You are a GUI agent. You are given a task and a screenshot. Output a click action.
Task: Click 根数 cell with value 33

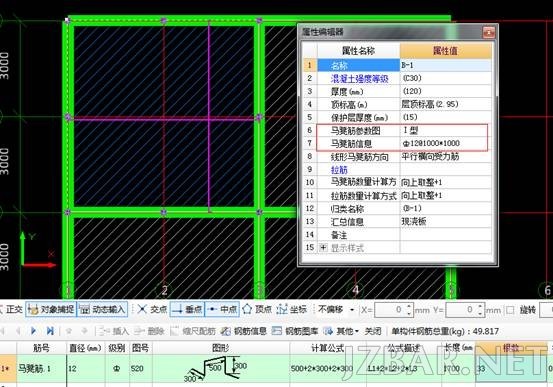point(511,369)
